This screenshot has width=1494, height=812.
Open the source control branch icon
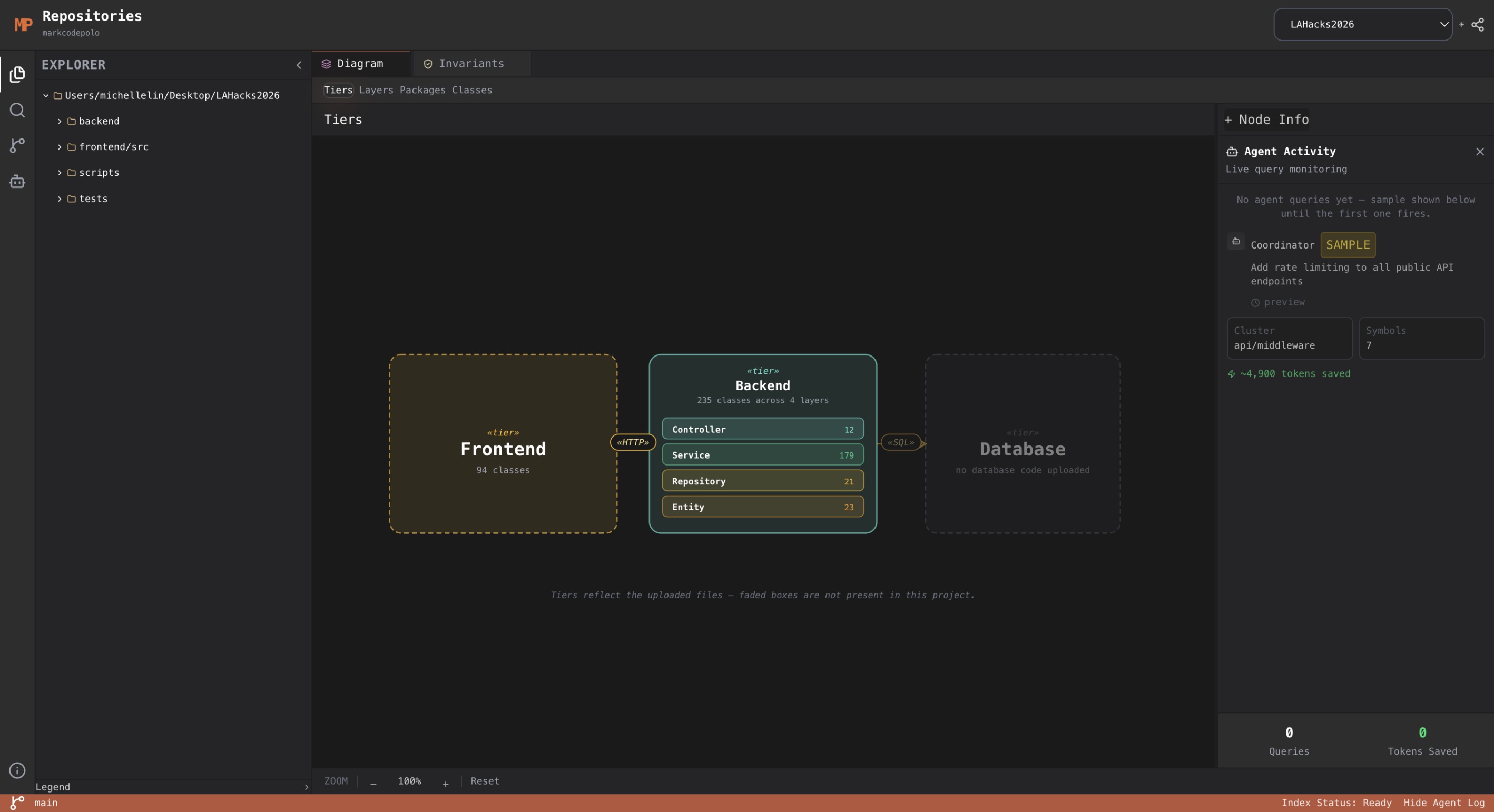point(17,145)
